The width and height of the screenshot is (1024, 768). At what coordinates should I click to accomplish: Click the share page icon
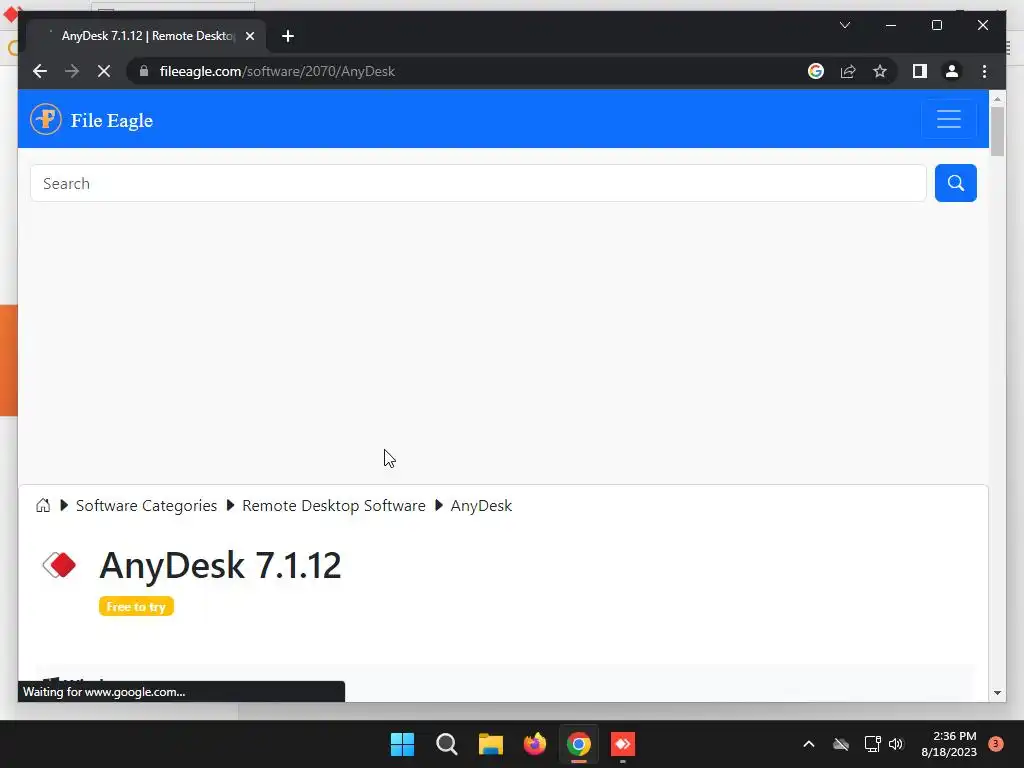click(848, 71)
